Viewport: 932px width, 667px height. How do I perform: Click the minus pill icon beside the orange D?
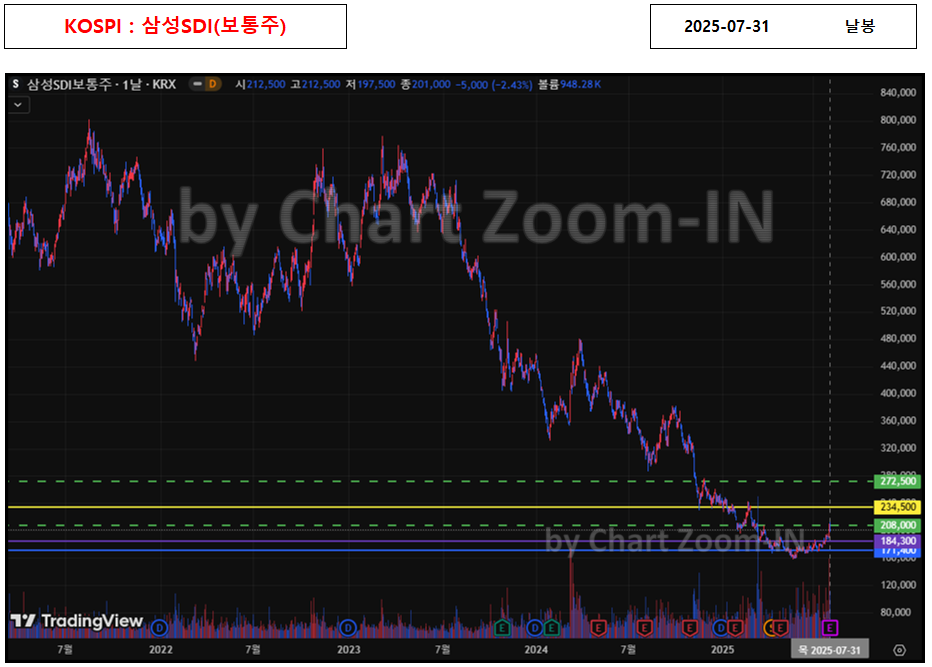197,84
